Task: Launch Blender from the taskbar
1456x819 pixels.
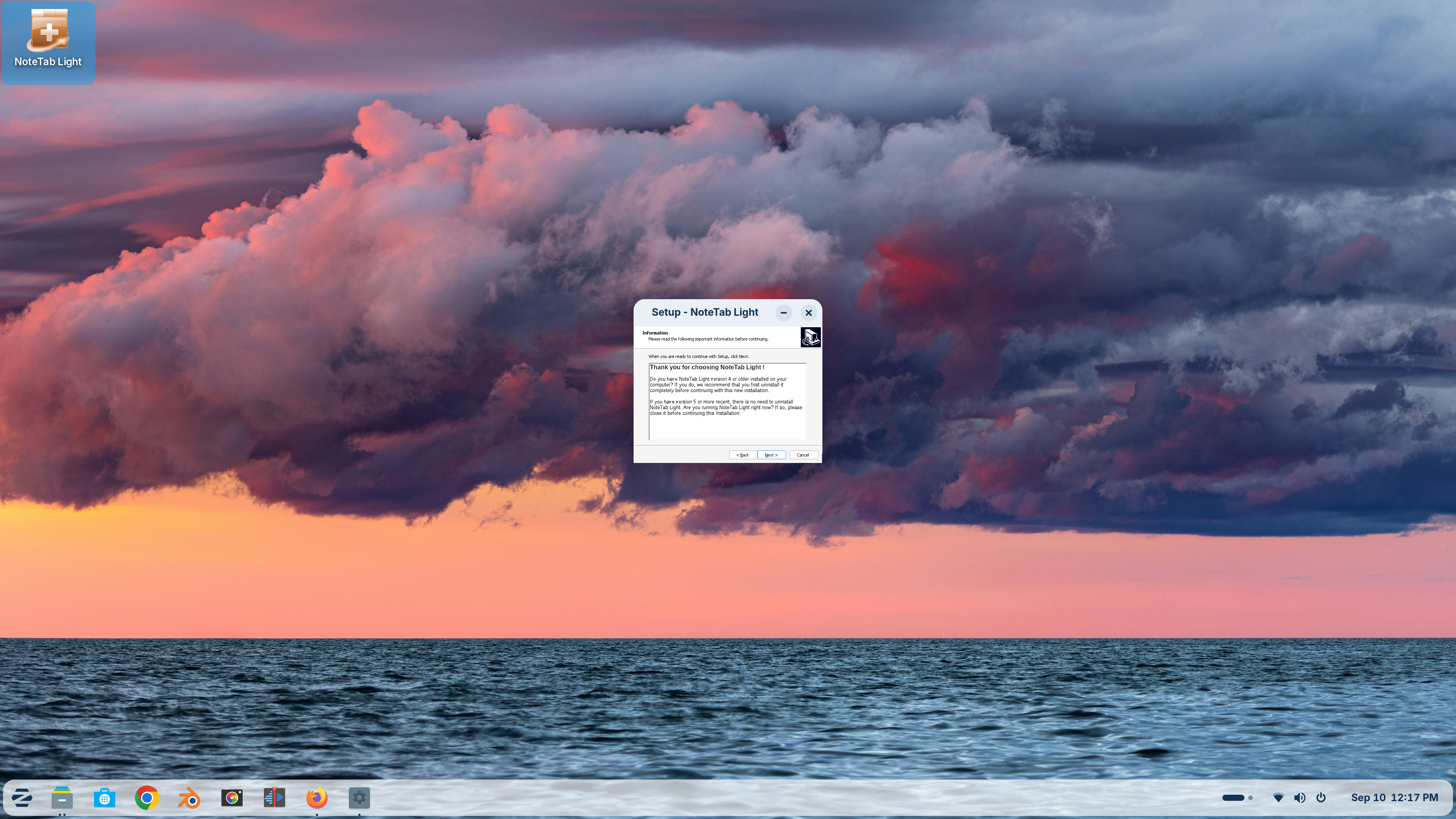Action: (189, 798)
